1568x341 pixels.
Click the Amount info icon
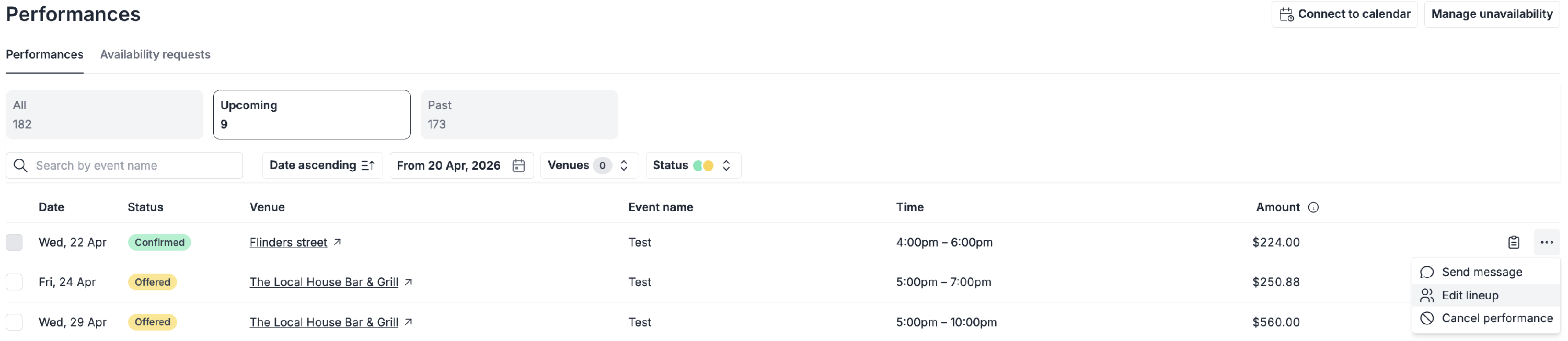pos(1313,207)
